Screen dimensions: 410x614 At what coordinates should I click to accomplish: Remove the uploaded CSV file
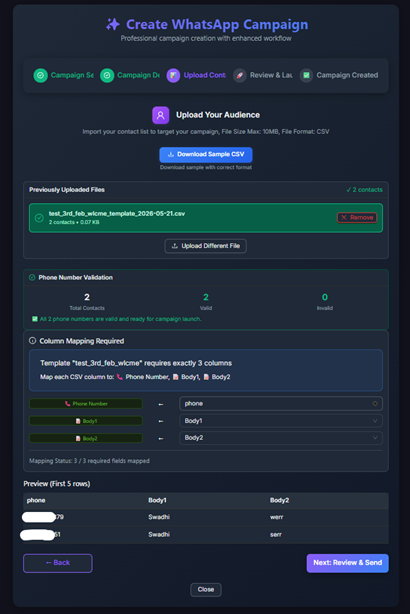click(x=357, y=217)
